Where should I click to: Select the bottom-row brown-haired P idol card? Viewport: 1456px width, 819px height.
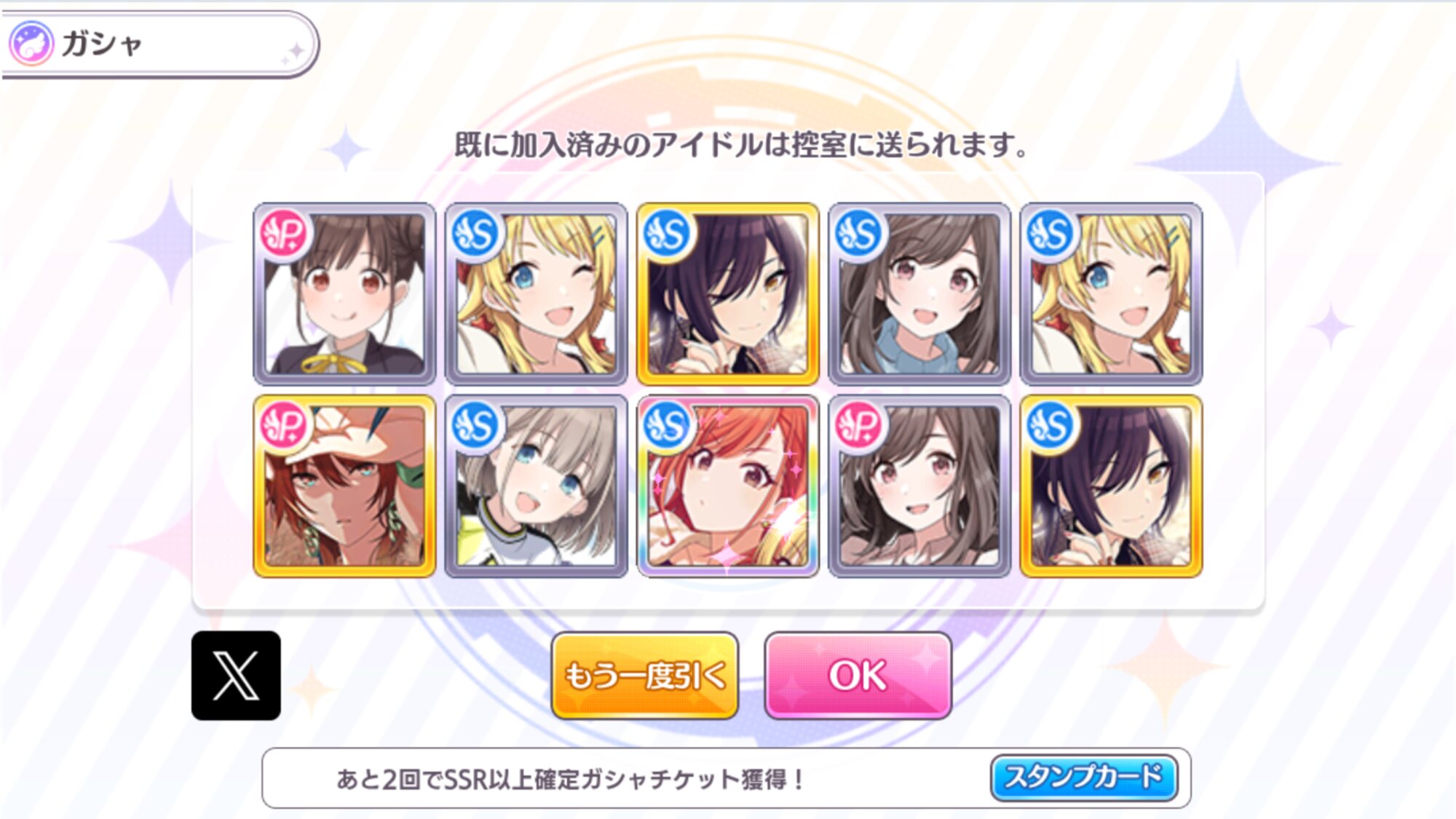(x=919, y=486)
